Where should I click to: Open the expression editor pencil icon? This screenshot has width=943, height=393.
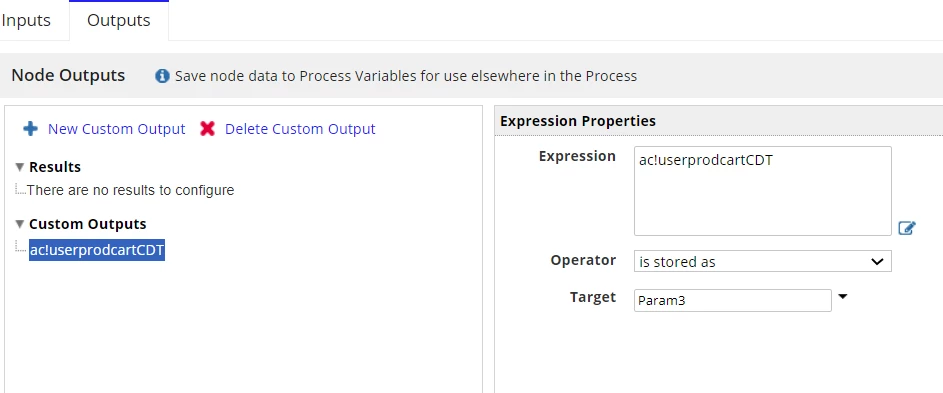click(906, 228)
